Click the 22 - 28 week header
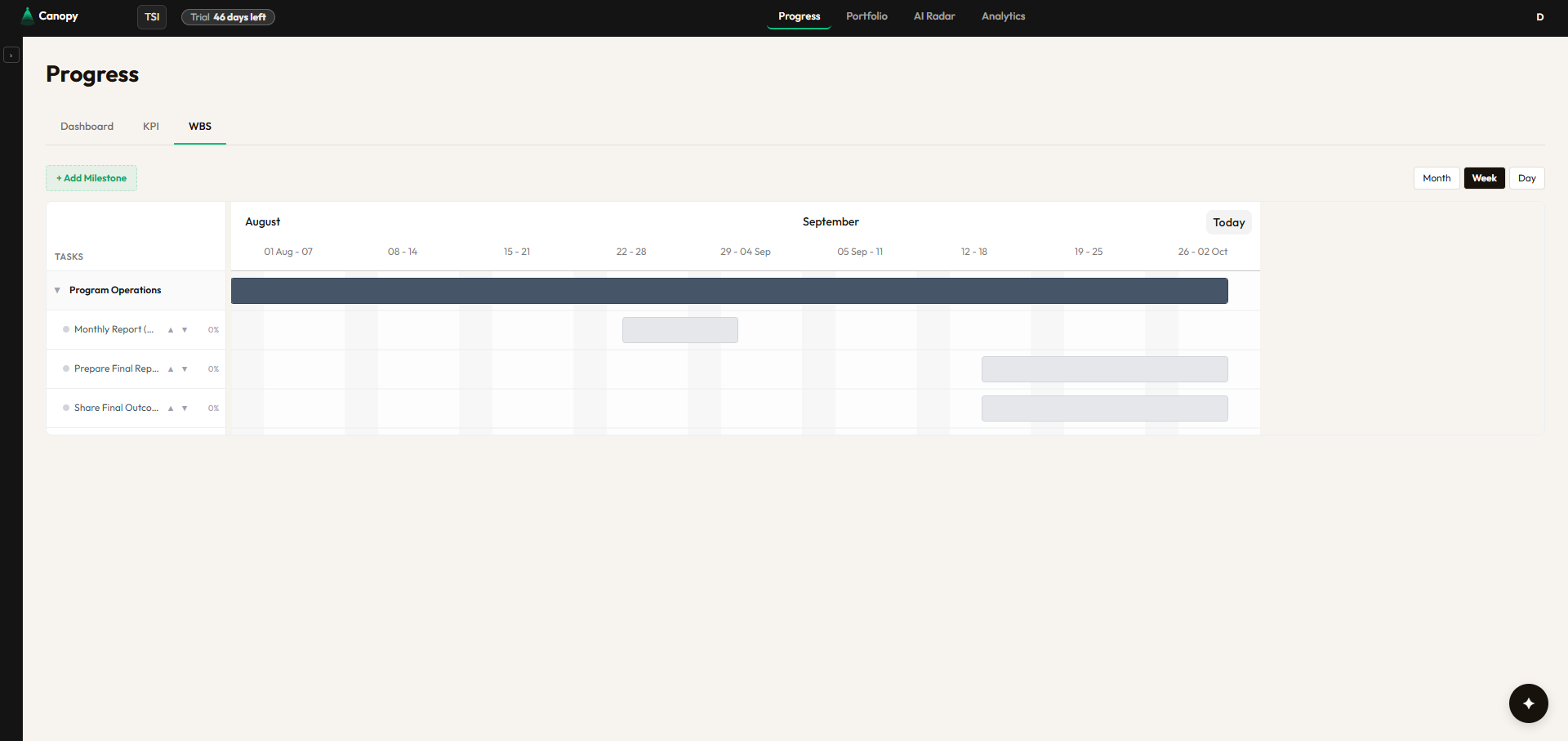Viewport: 1568px width, 741px height. click(631, 252)
